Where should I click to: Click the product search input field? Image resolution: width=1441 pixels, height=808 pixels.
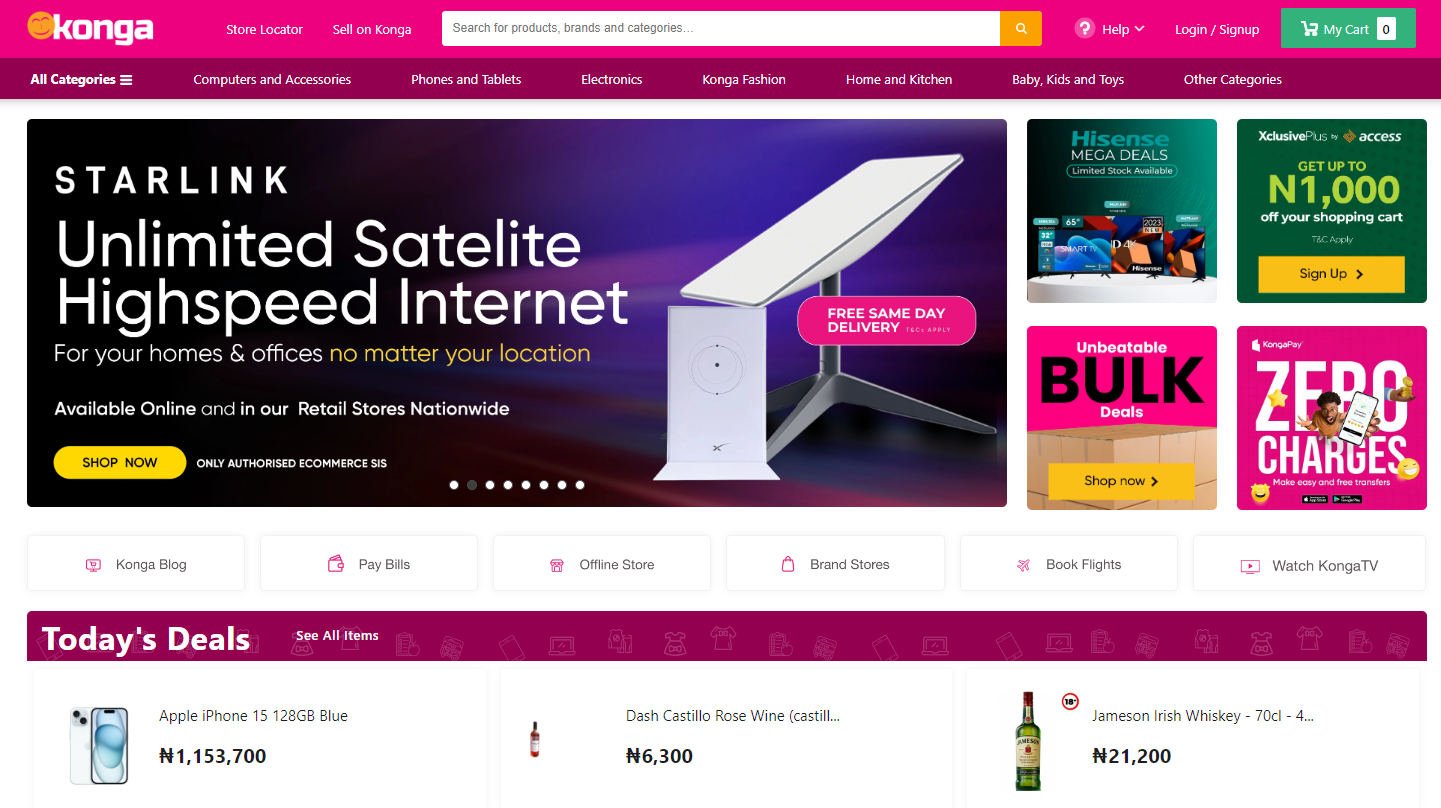click(x=721, y=28)
